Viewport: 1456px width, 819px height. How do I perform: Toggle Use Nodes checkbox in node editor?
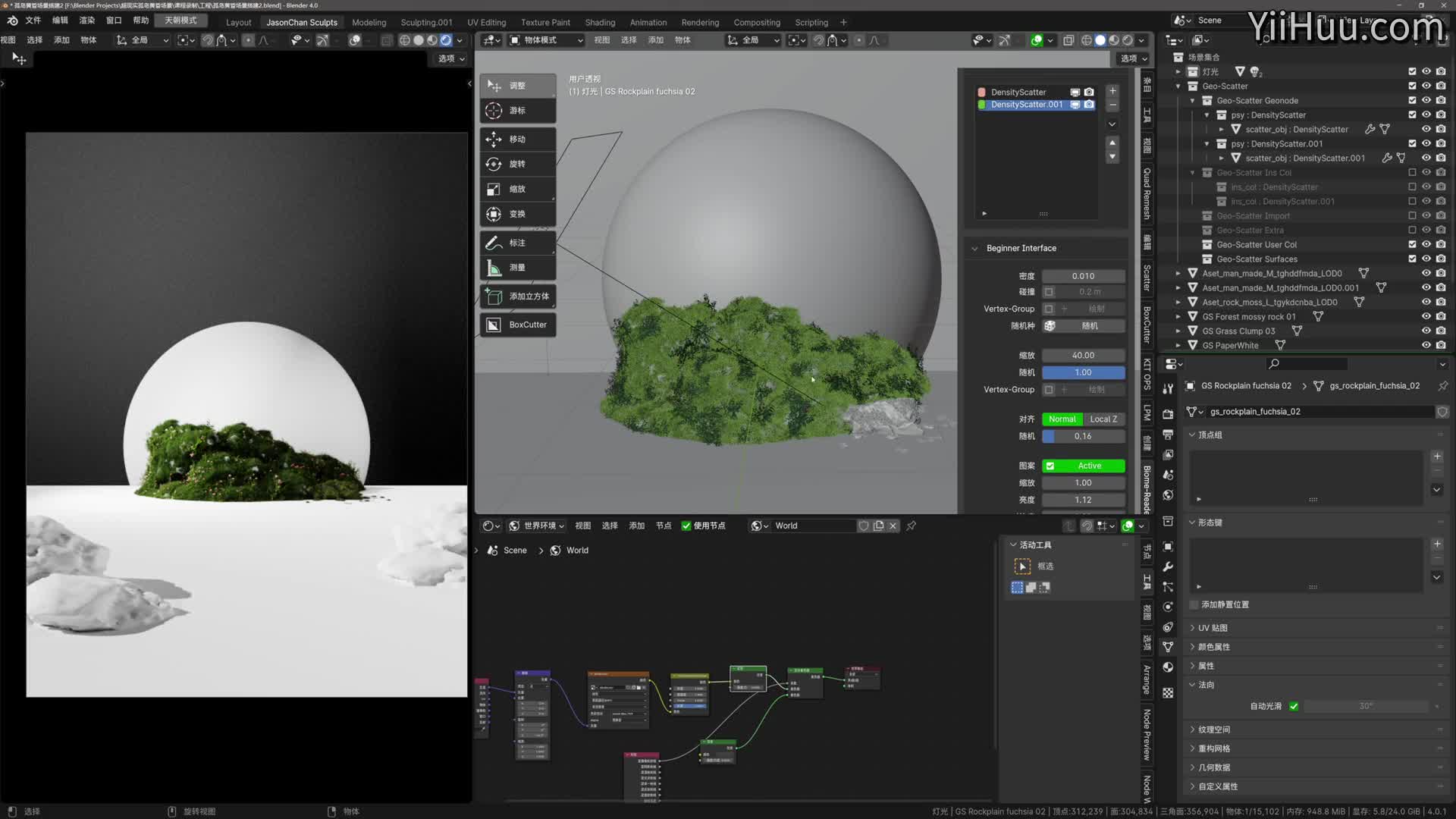pos(686,526)
